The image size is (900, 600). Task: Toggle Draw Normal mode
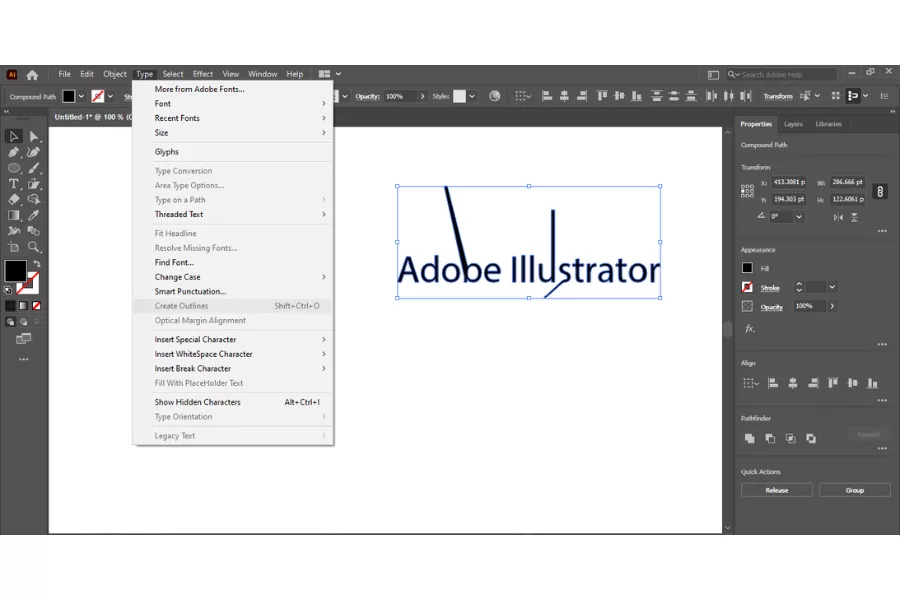10,322
